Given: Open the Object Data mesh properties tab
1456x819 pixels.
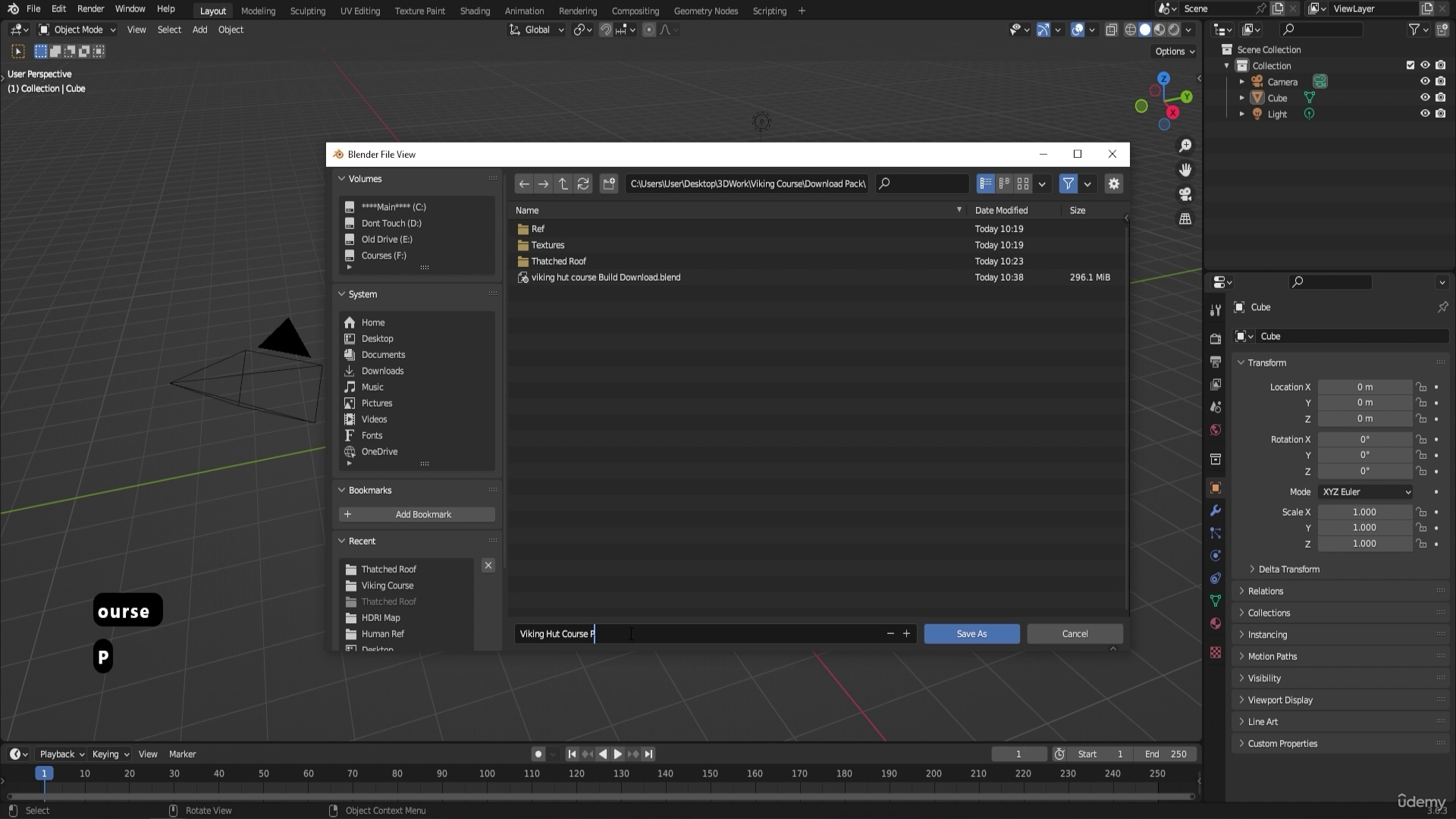Looking at the screenshot, I should coord(1216,601).
